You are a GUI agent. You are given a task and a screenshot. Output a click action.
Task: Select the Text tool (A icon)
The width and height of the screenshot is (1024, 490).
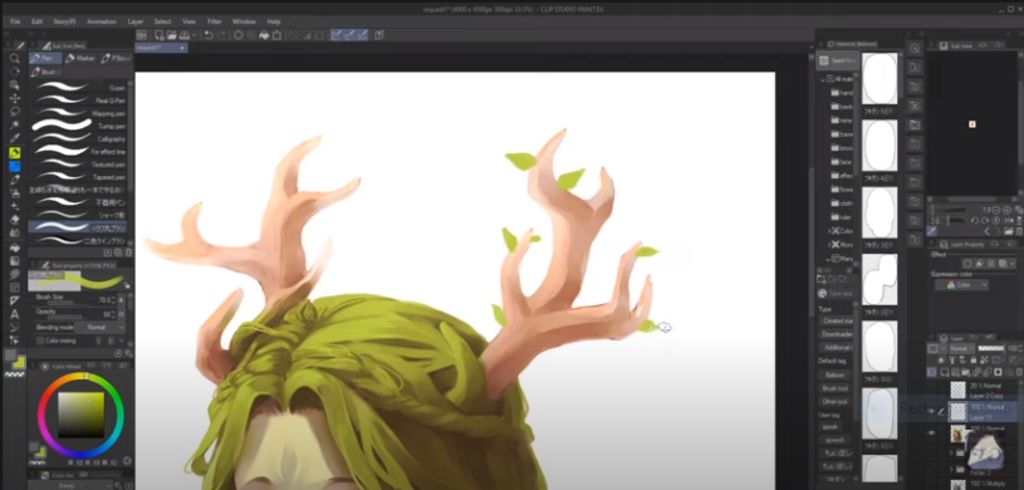pyautogui.click(x=14, y=314)
